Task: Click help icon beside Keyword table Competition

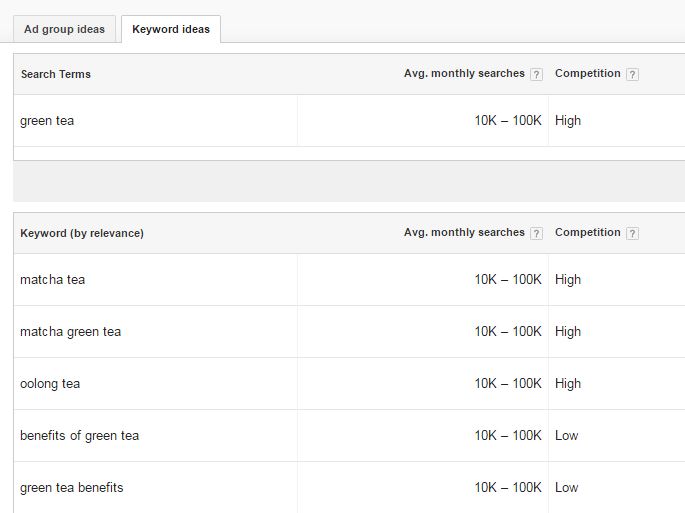Action: 632,233
